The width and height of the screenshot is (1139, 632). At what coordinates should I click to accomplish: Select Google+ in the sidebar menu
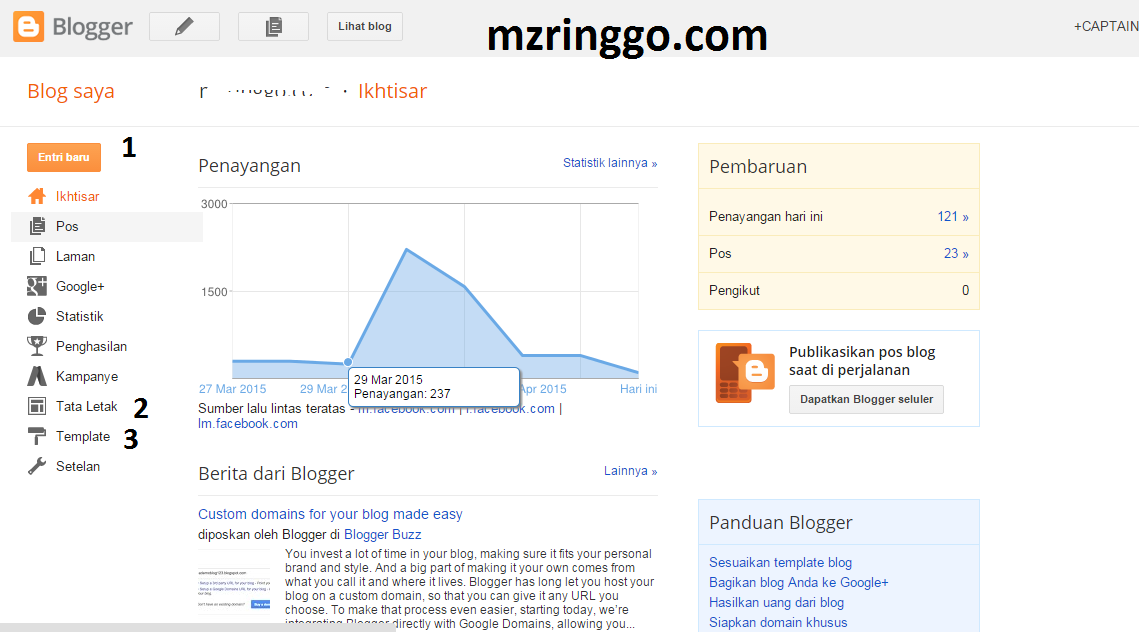80,286
